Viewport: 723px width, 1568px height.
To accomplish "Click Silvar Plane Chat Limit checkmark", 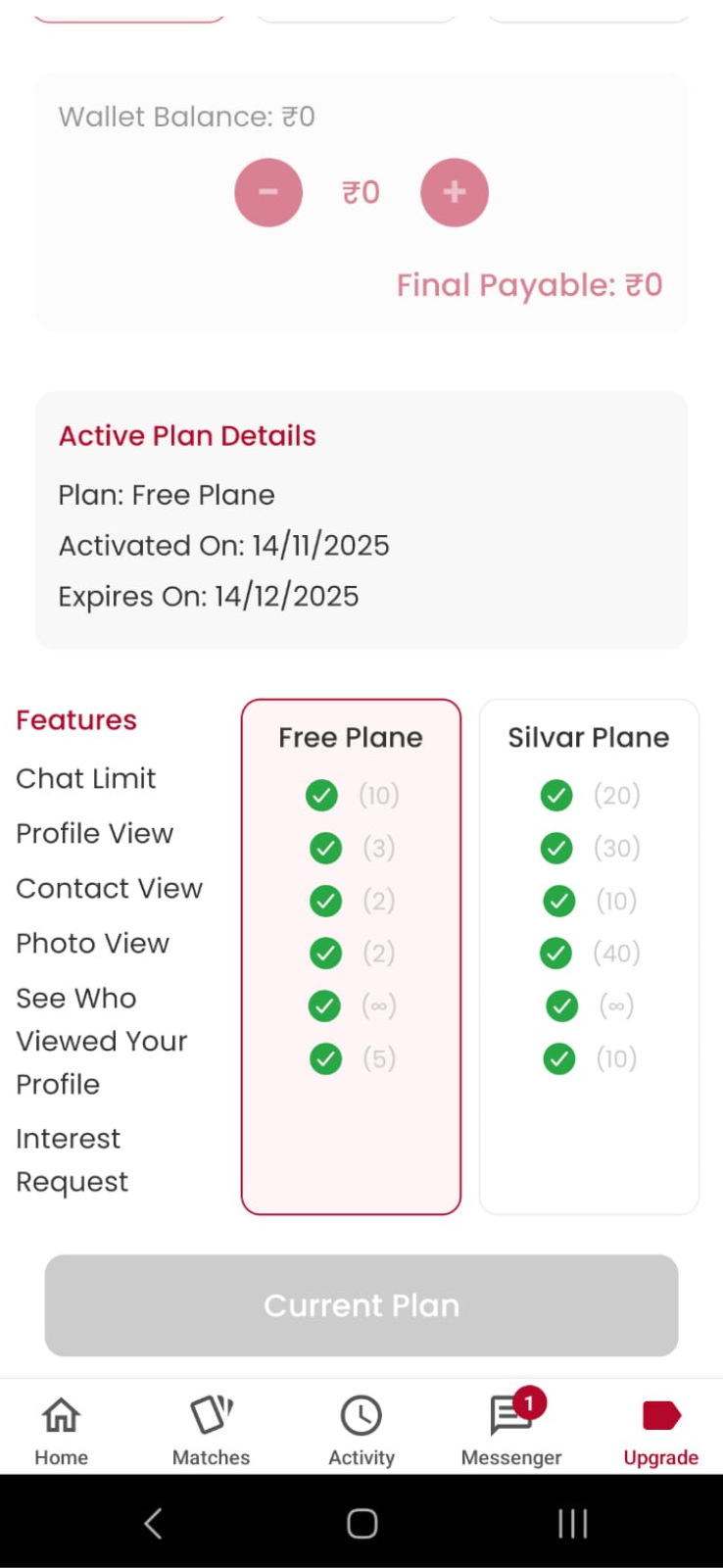I will (x=556, y=795).
